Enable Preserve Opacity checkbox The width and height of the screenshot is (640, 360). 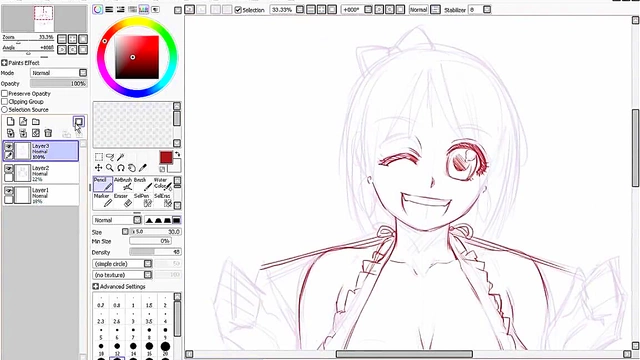tap(4, 93)
